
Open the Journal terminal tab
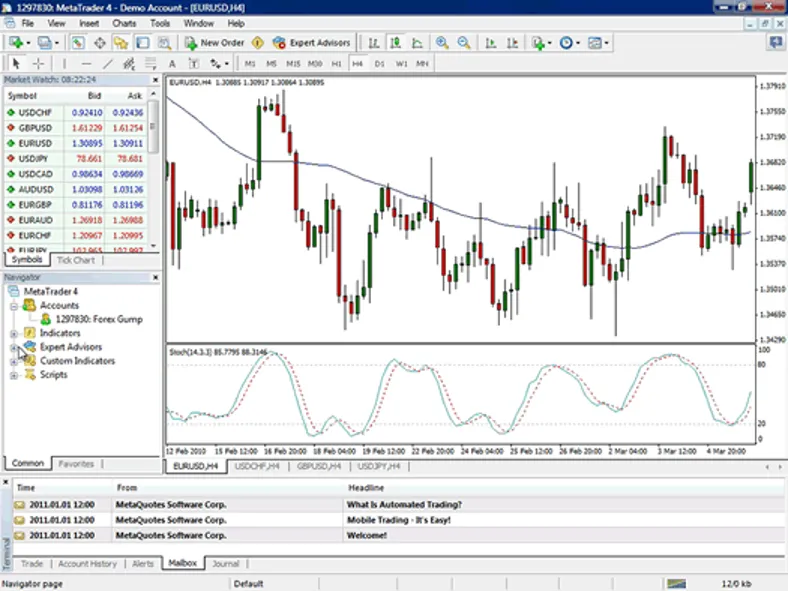point(225,563)
